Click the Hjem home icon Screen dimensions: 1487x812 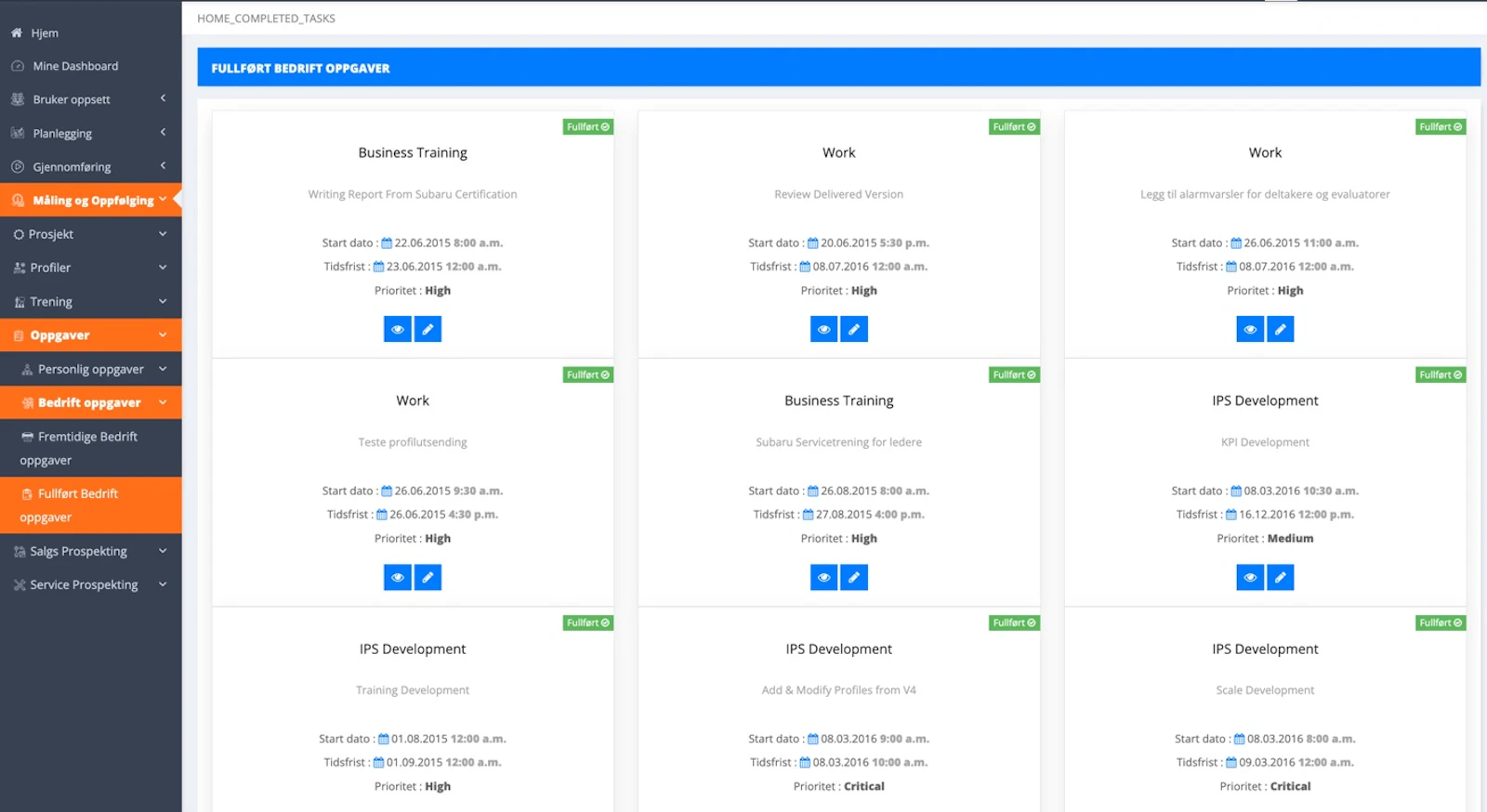(17, 33)
